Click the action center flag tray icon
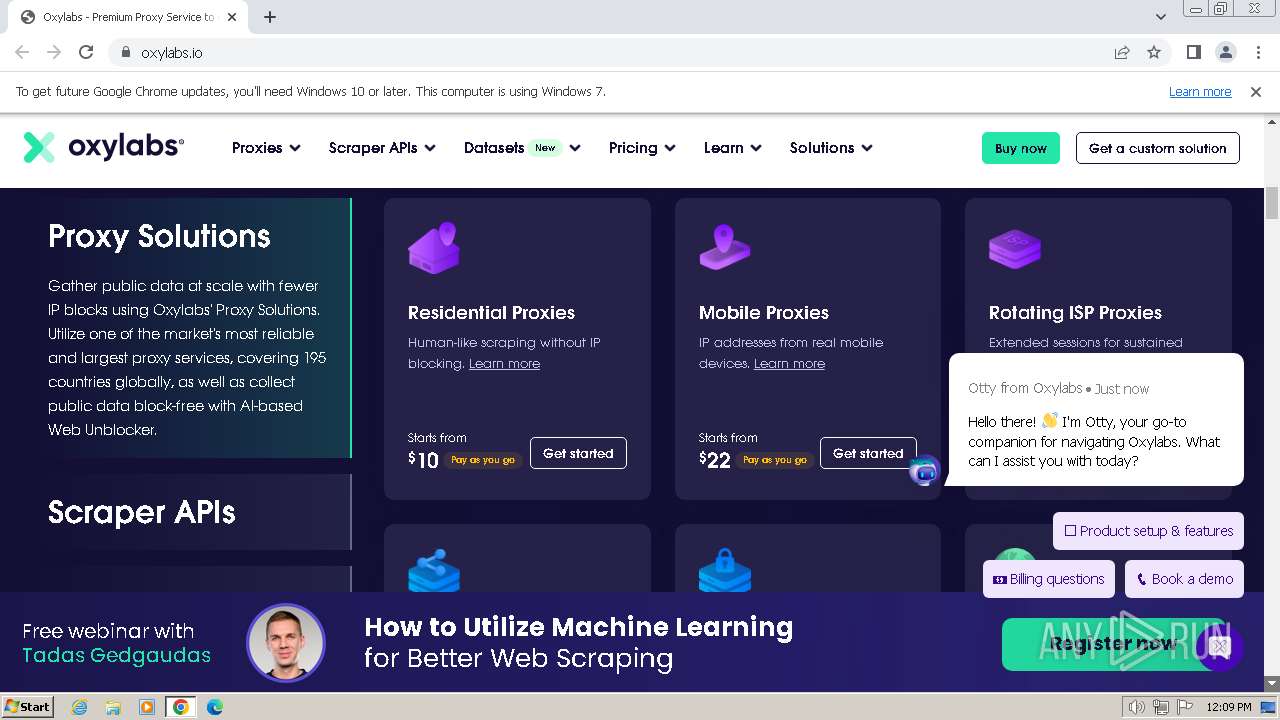Image resolution: width=1280 pixels, height=720 pixels. [1183, 707]
